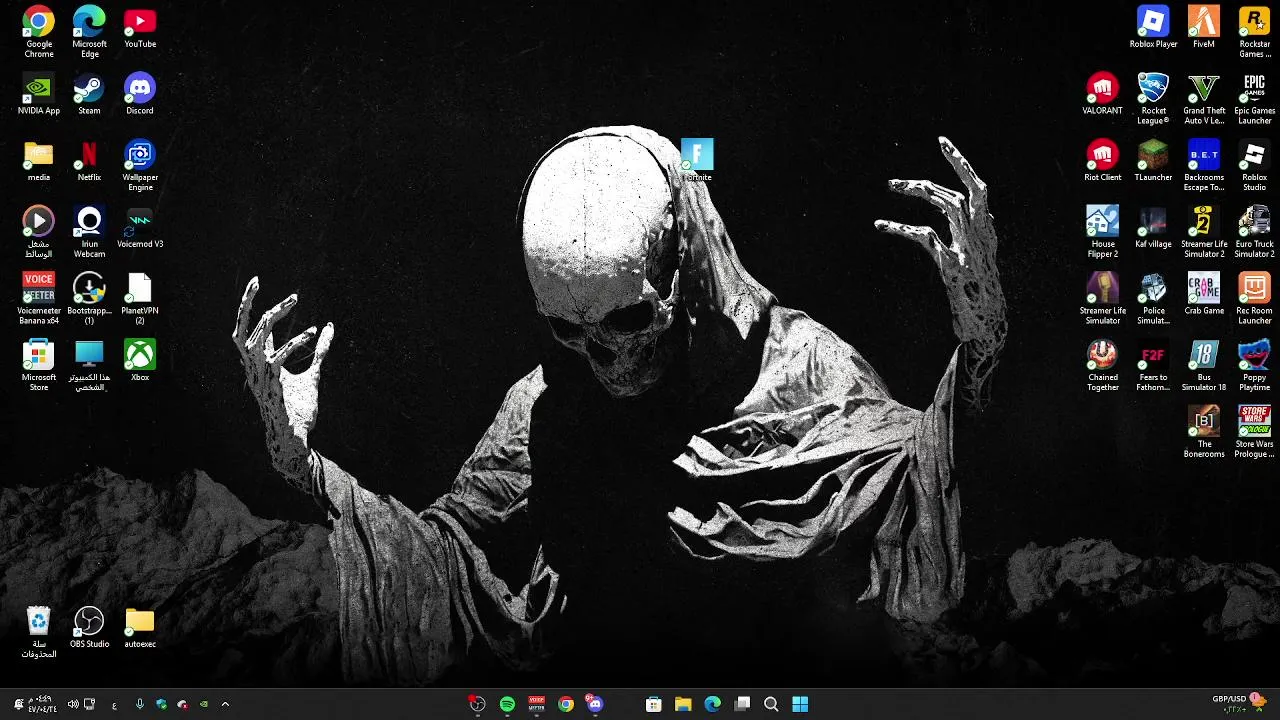Switch to Discord on the taskbar

pos(595,704)
